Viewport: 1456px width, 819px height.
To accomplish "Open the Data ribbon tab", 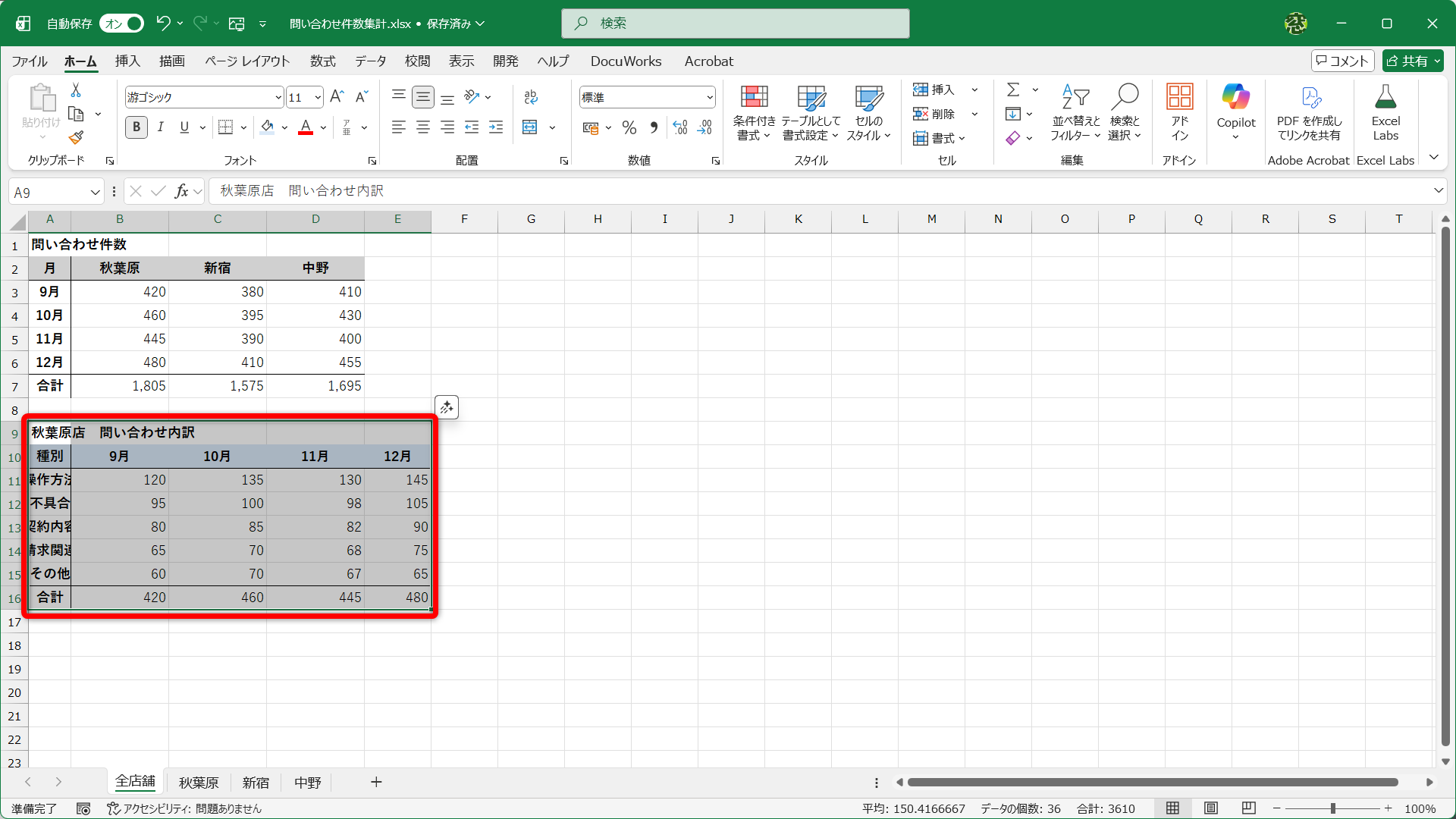I will pos(370,61).
